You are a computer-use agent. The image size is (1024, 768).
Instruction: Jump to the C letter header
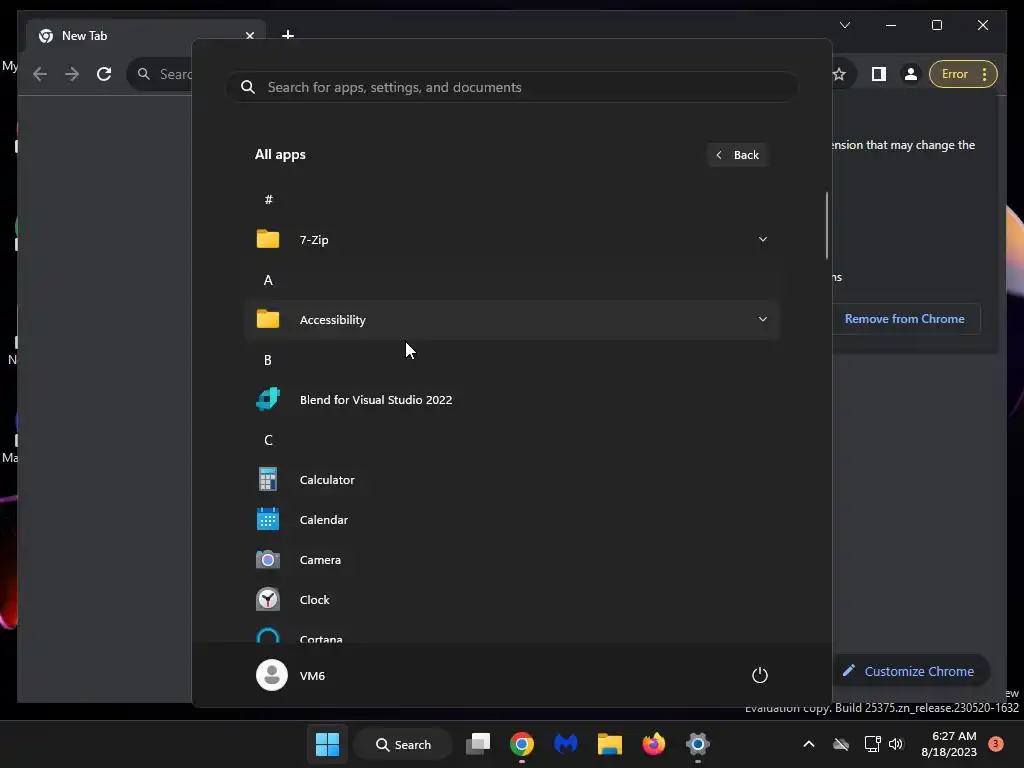point(268,440)
